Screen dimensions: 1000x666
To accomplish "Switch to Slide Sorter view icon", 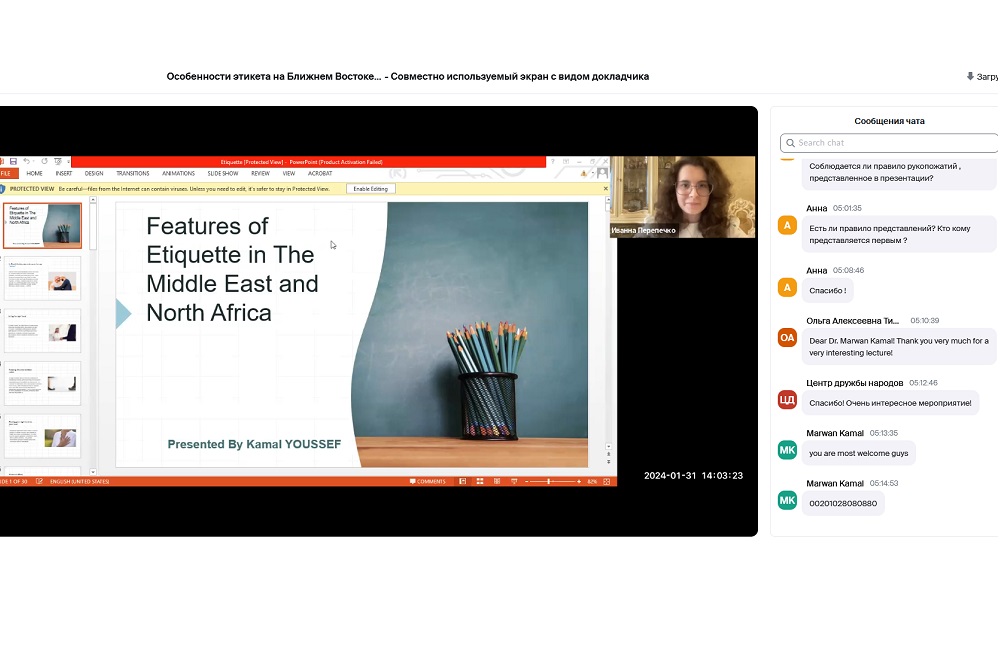I will point(479,481).
